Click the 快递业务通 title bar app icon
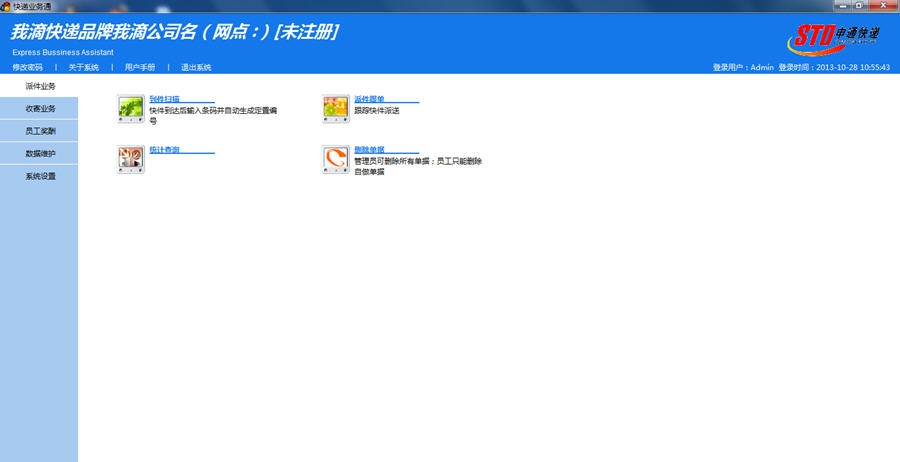 [6, 6]
